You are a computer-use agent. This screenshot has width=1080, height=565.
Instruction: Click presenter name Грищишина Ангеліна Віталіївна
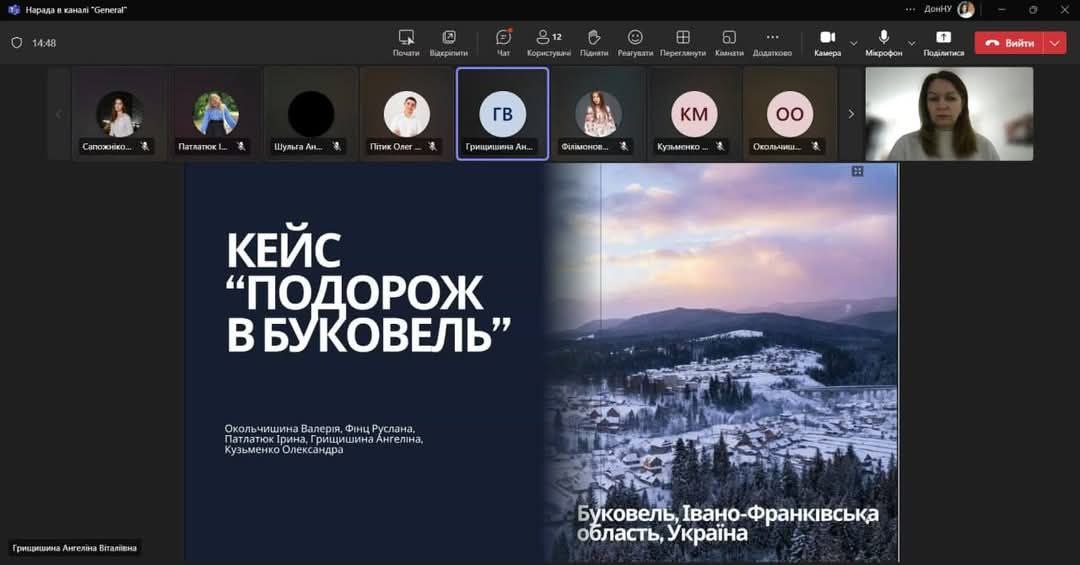click(74, 548)
